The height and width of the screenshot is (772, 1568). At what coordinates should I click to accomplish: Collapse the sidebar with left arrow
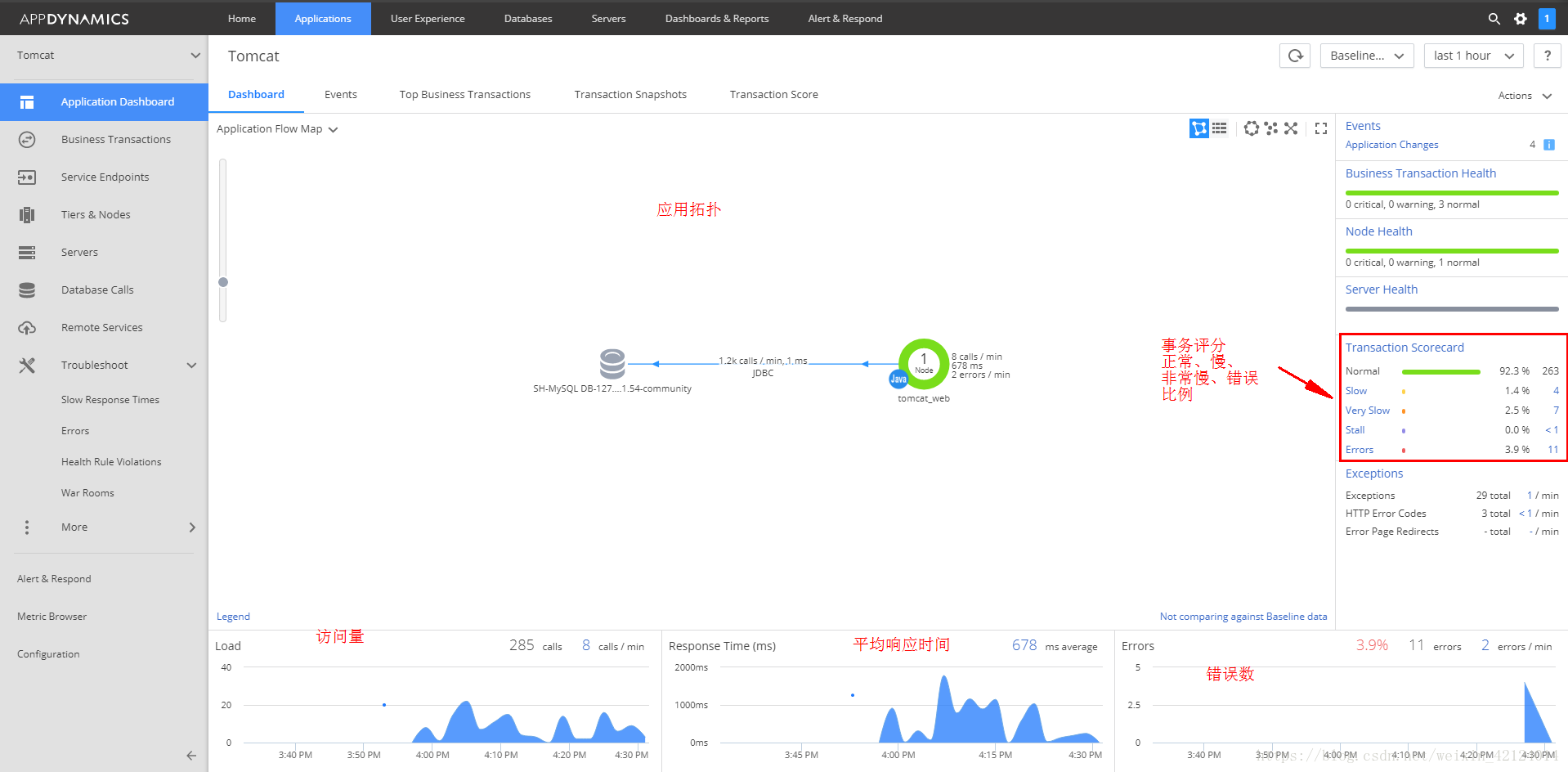click(191, 756)
